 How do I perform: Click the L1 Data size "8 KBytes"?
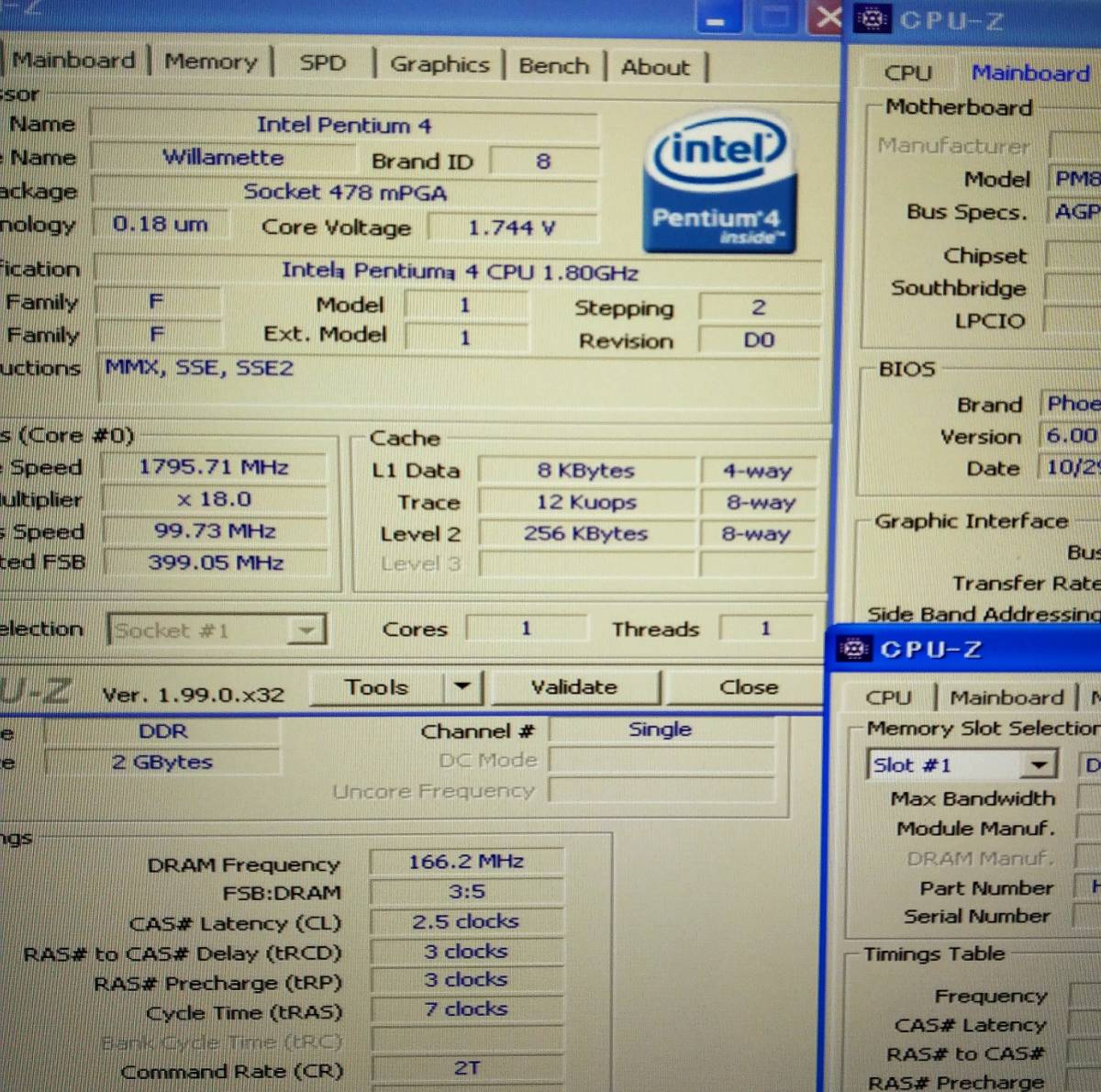coord(586,471)
